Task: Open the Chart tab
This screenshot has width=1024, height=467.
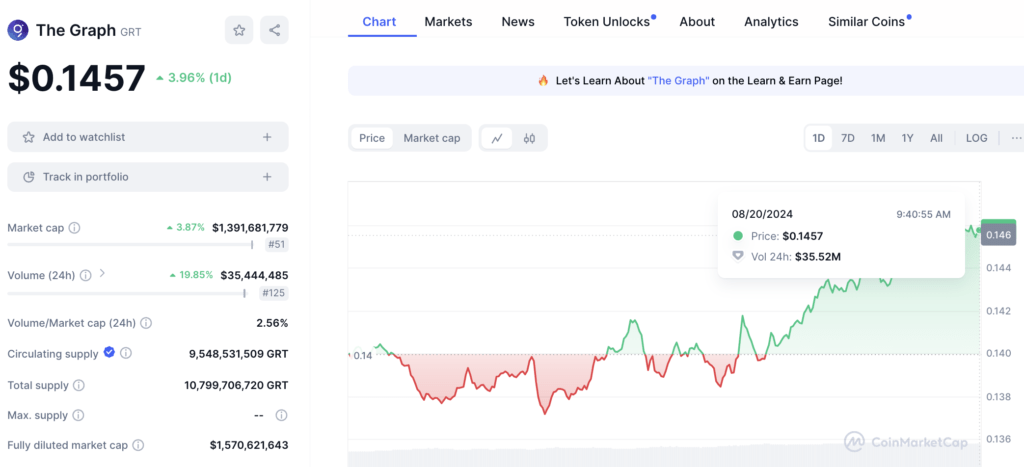Action: pyautogui.click(x=379, y=22)
